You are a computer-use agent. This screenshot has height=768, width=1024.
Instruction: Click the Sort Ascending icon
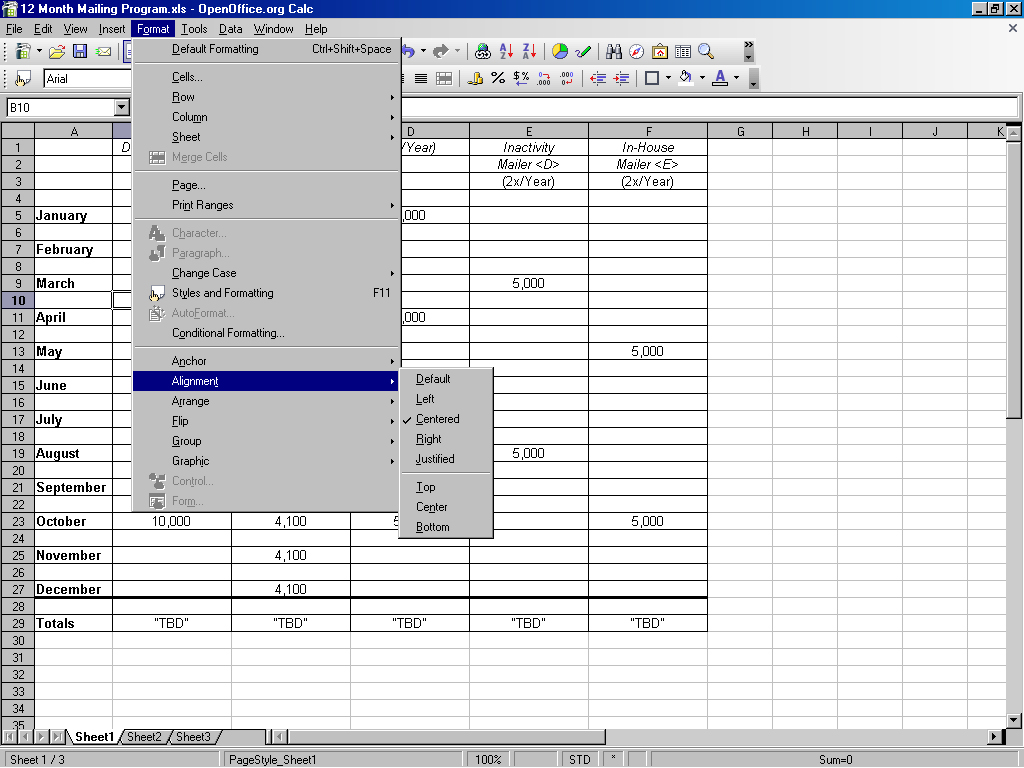506,51
